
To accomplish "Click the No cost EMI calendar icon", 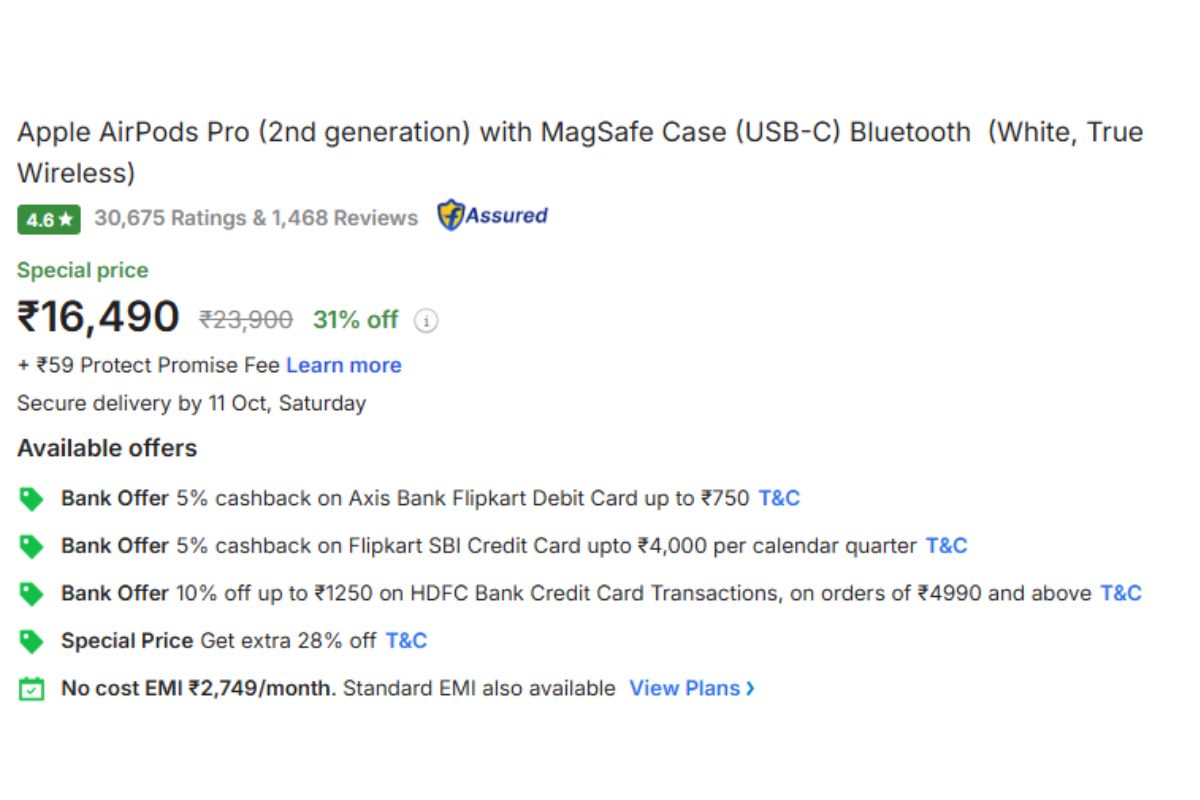I will [32, 689].
